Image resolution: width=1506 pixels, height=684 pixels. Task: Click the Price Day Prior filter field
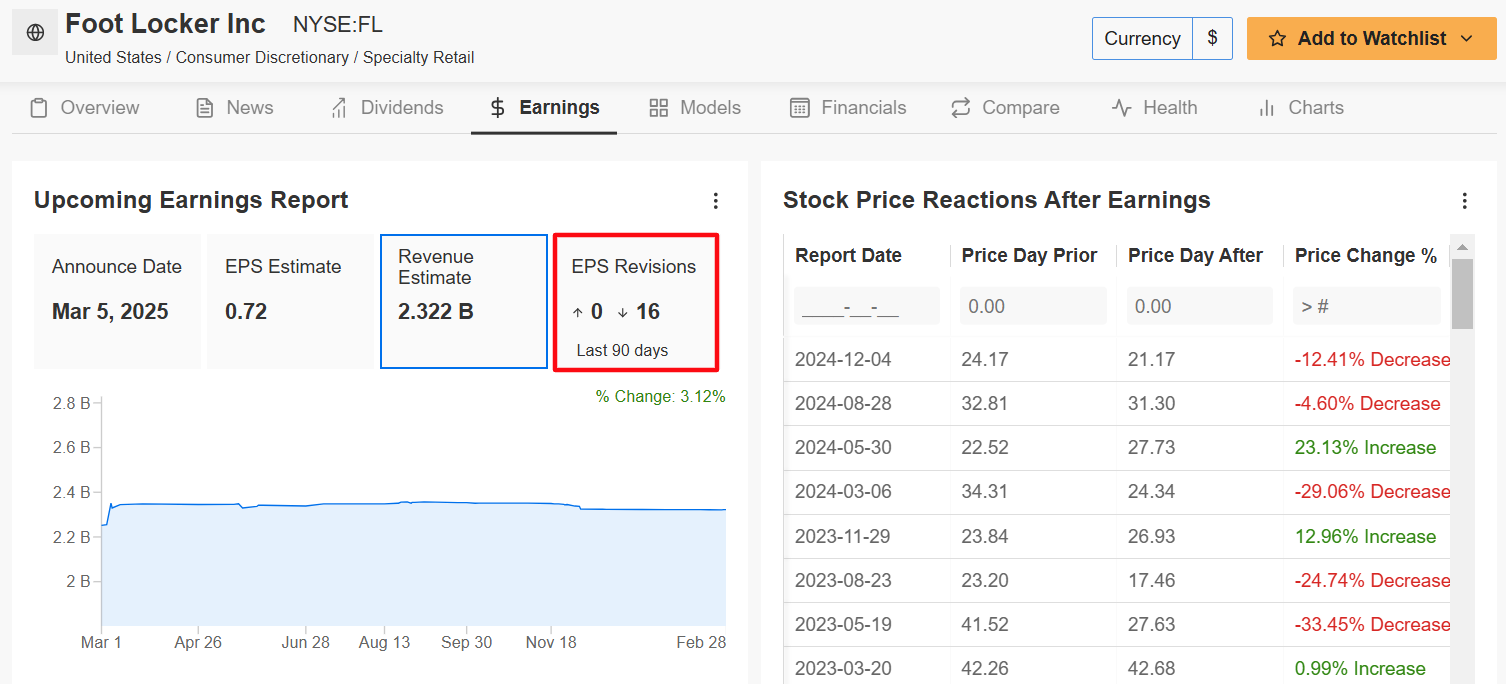pos(1033,306)
